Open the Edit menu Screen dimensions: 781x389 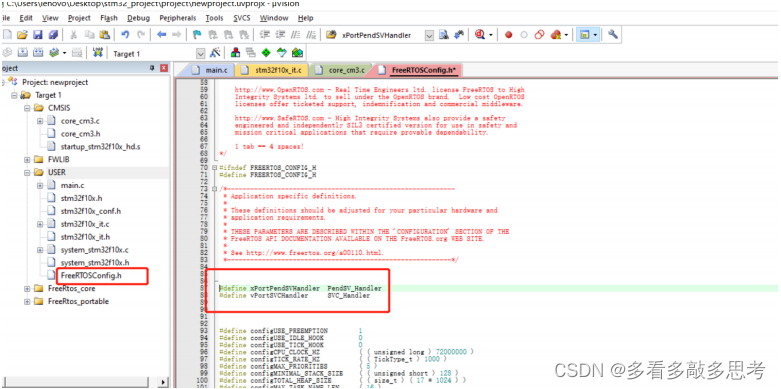pos(26,18)
